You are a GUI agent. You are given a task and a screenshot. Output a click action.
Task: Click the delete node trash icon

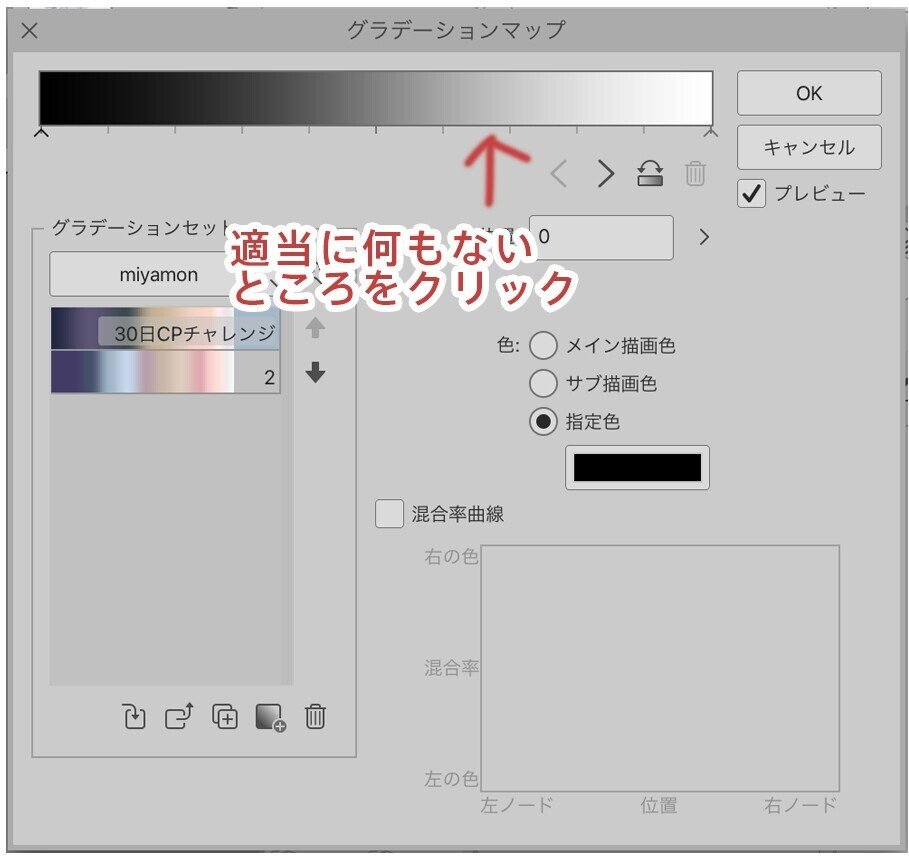[x=696, y=174]
